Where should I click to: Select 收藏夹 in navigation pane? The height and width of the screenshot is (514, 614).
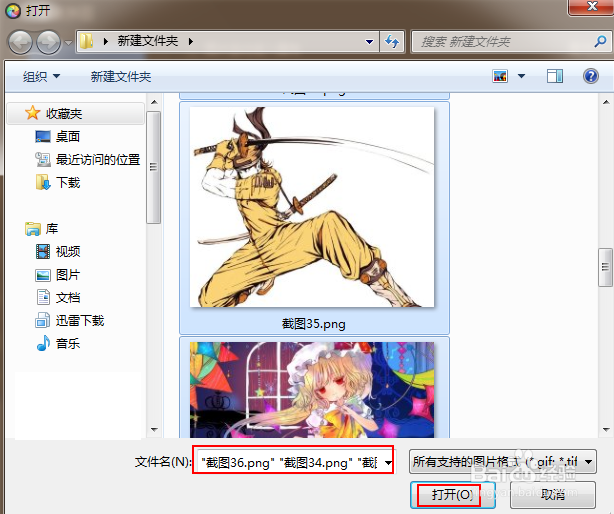(x=75, y=114)
